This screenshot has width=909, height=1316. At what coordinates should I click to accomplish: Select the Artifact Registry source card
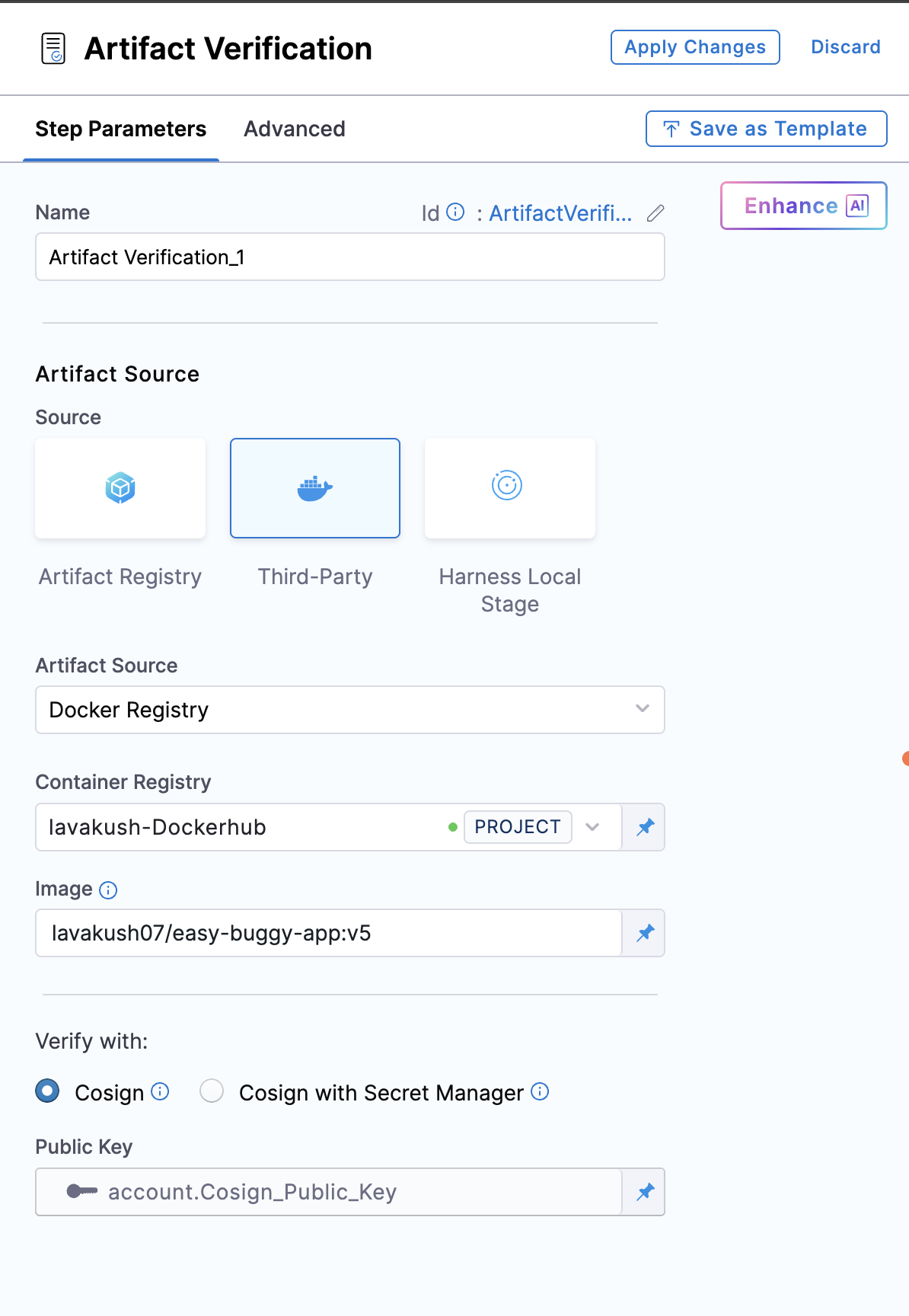point(120,488)
